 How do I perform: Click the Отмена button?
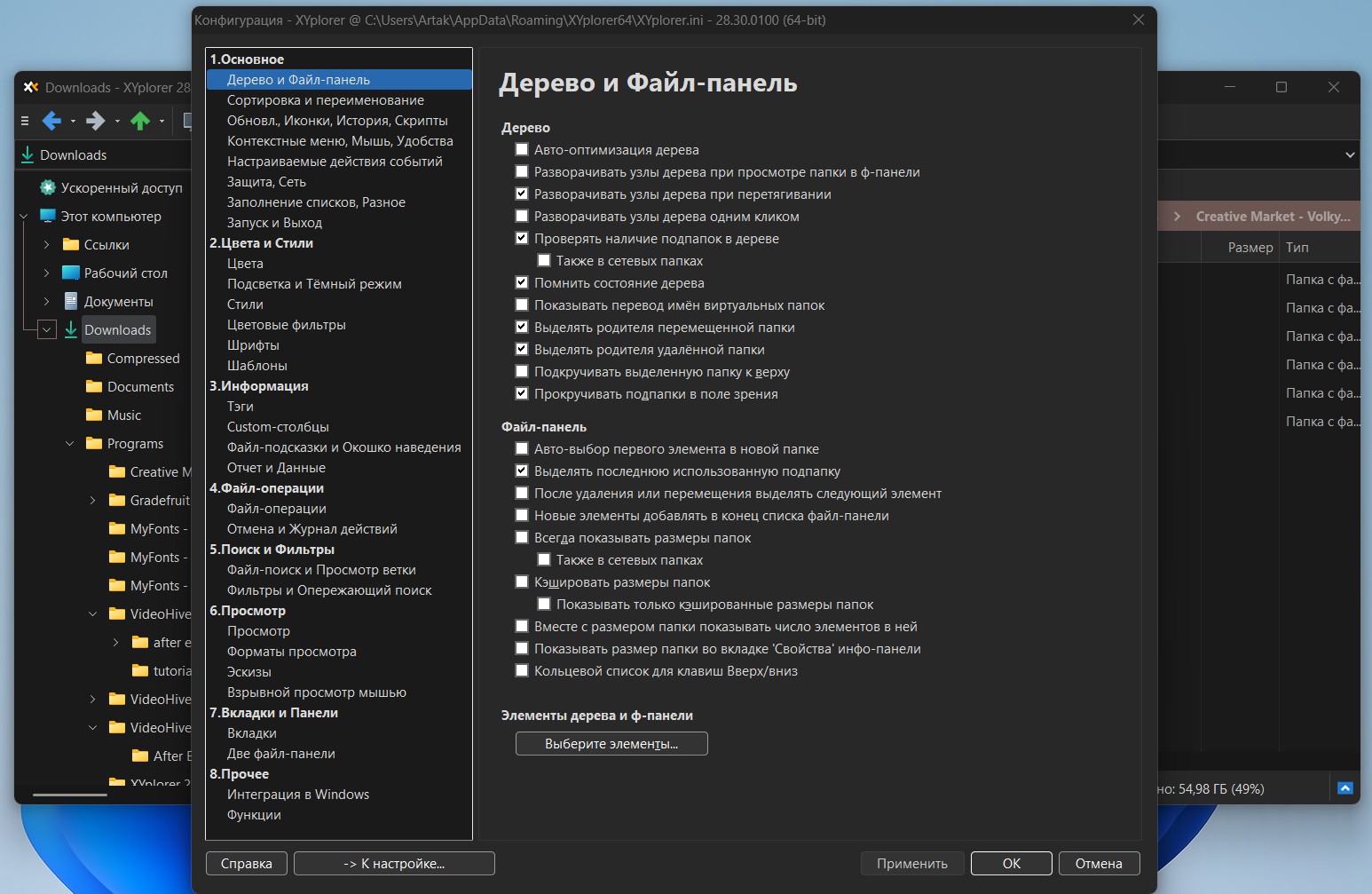pyautogui.click(x=1099, y=863)
